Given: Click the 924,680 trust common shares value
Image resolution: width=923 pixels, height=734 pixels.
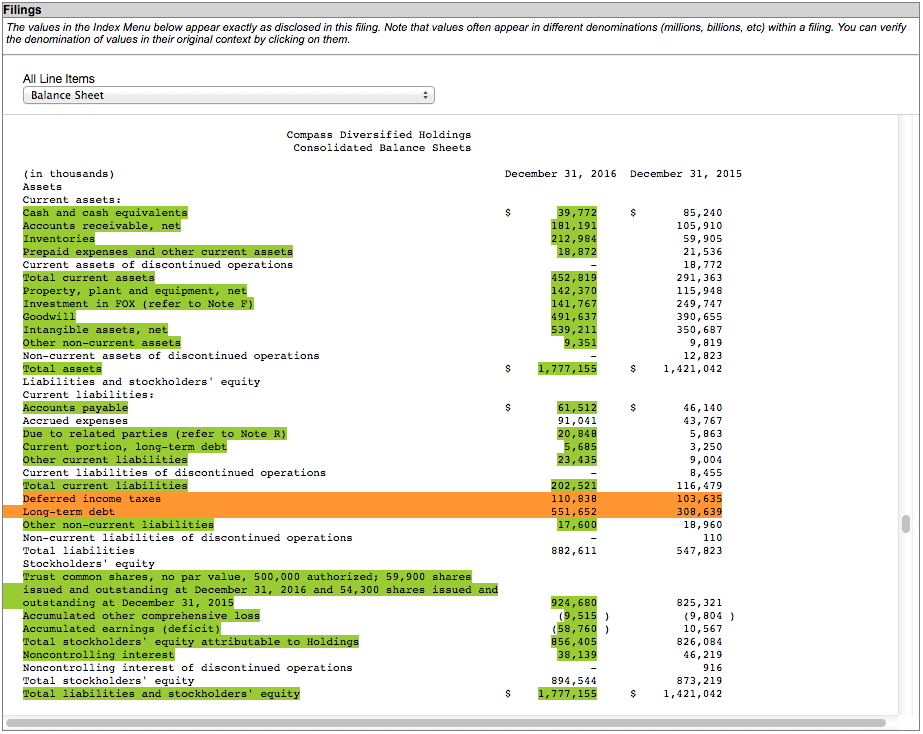Looking at the screenshot, I should point(574,603).
